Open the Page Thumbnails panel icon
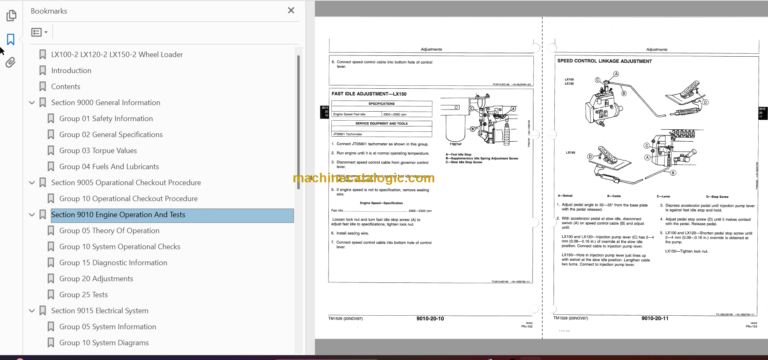This screenshot has width=768, height=360. tap(11, 16)
